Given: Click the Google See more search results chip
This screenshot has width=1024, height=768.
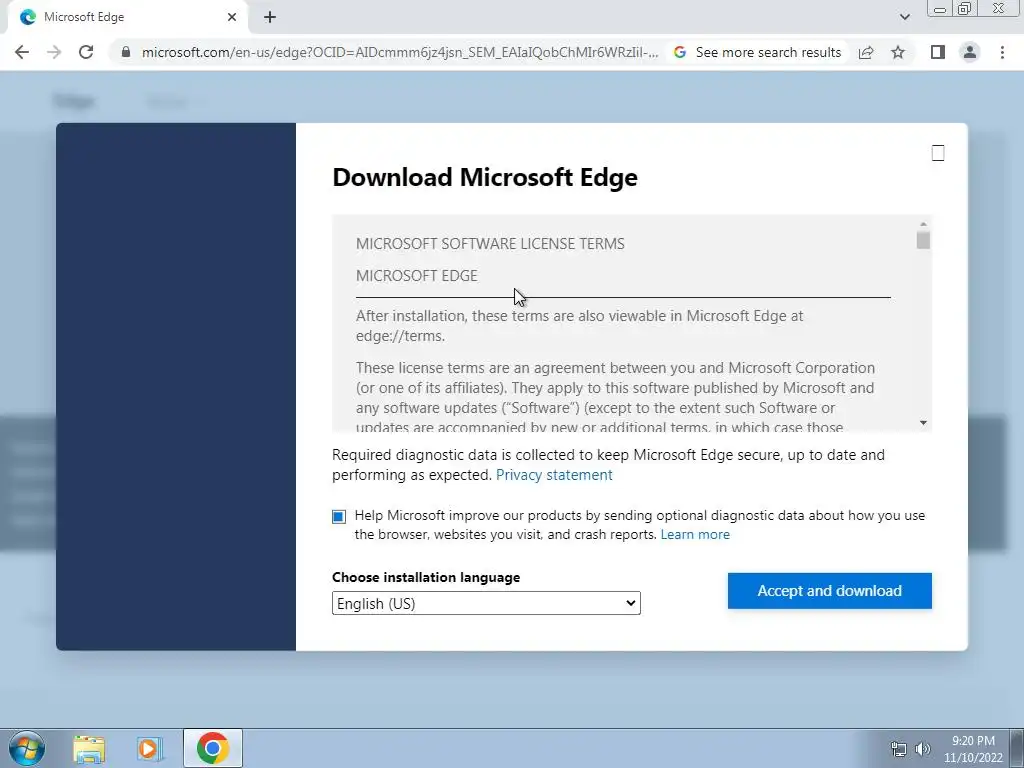Looking at the screenshot, I should [x=758, y=52].
